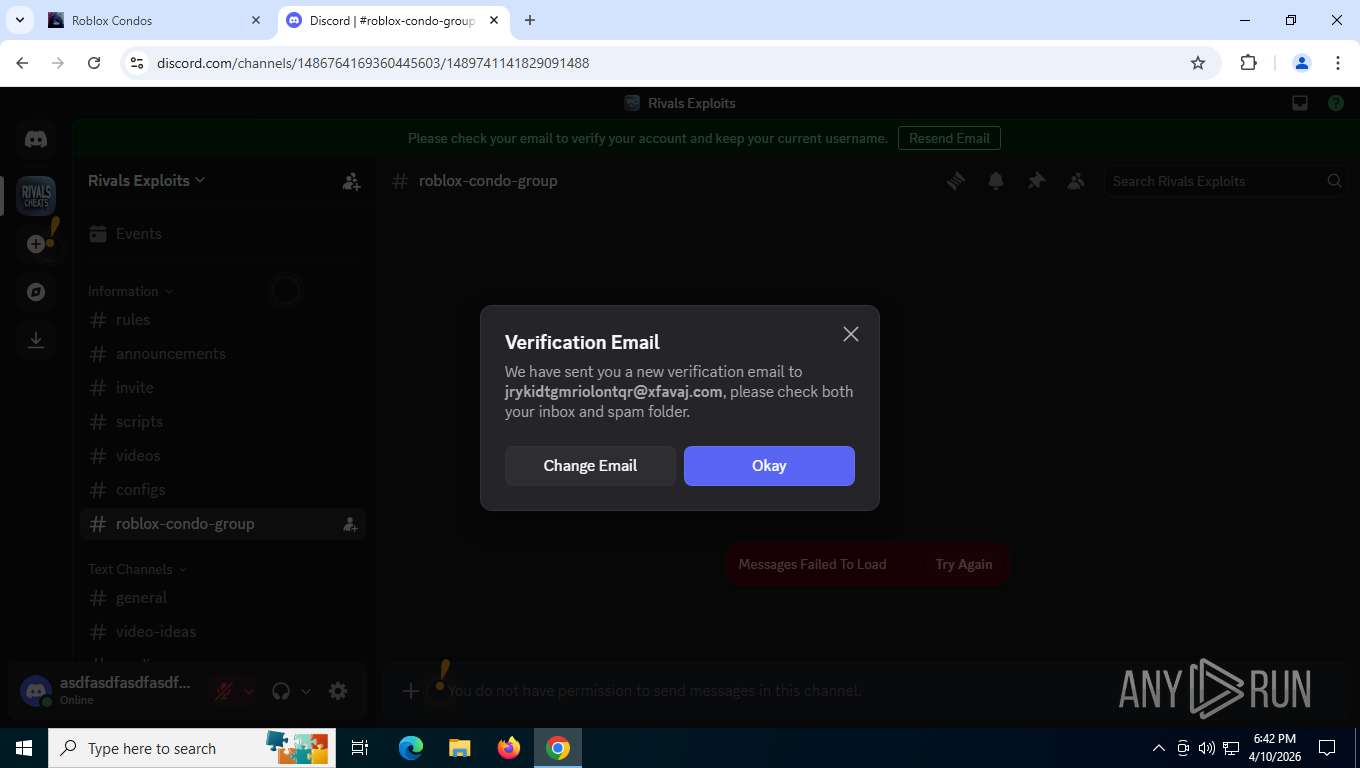The width and height of the screenshot is (1360, 768).
Task: Collapse the Information category
Action: pos(130,291)
